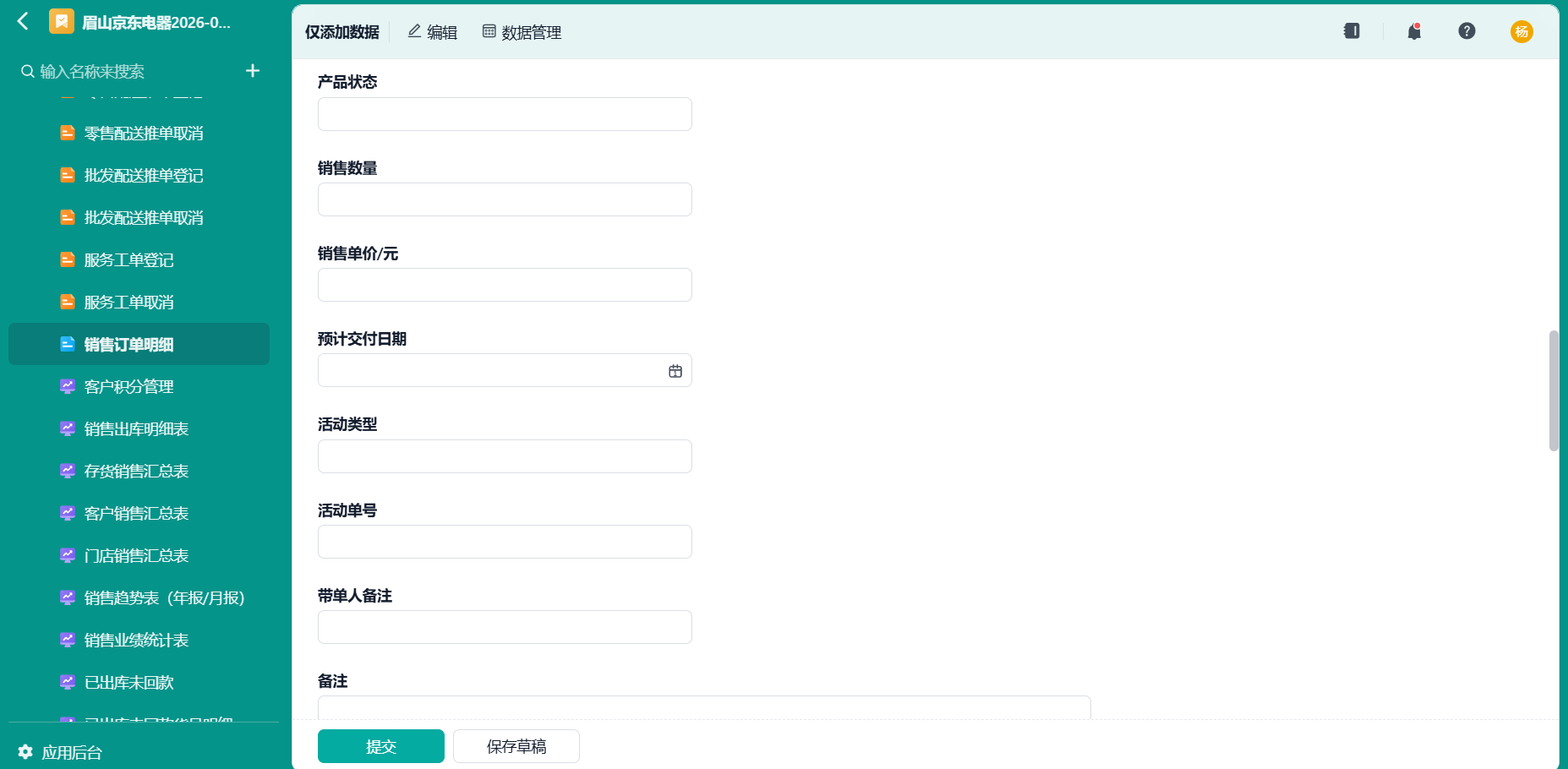Click the 提交 button
This screenshot has height=769, width=1568.
click(x=381, y=746)
